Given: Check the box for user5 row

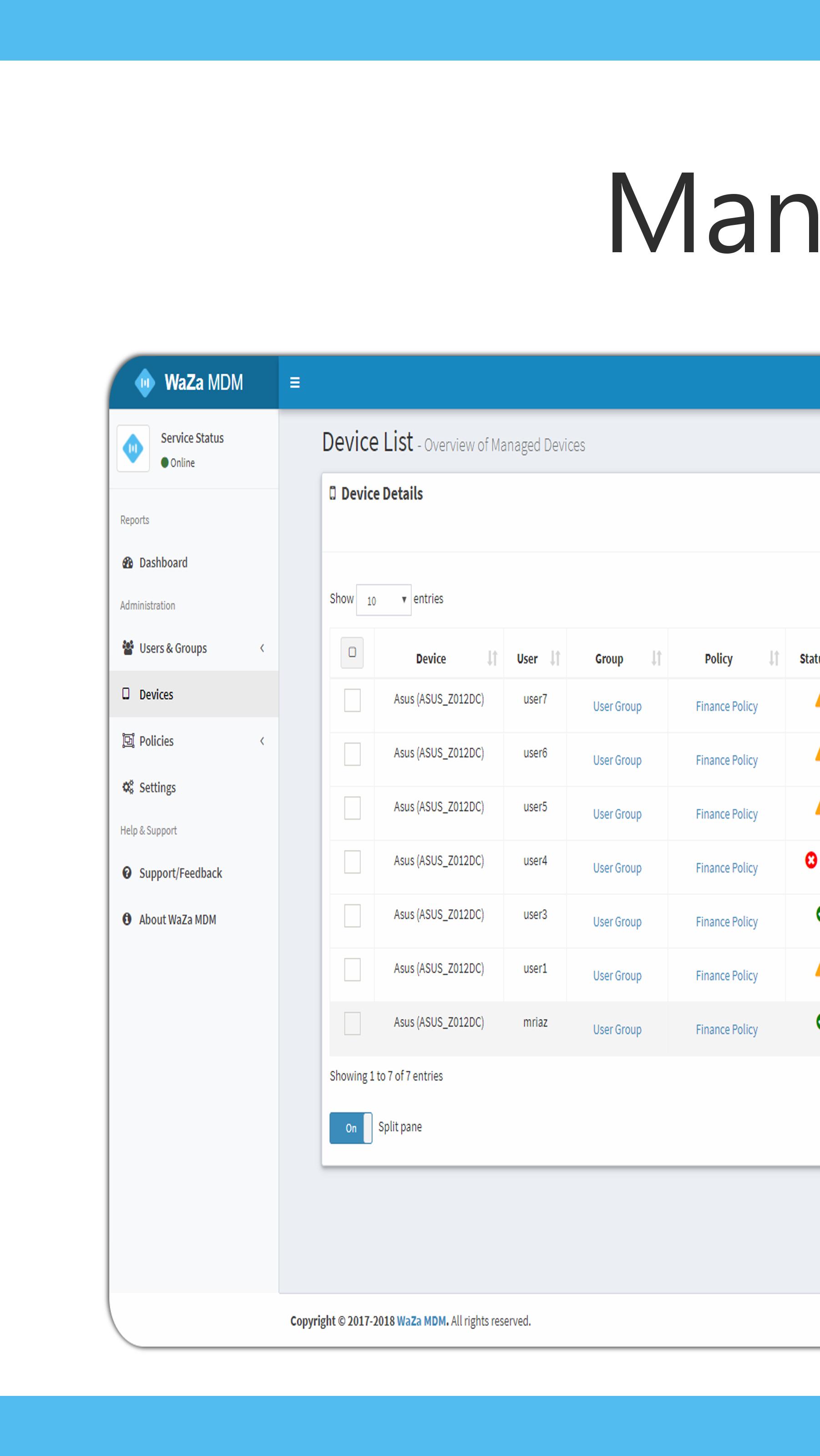Looking at the screenshot, I should click(352, 808).
